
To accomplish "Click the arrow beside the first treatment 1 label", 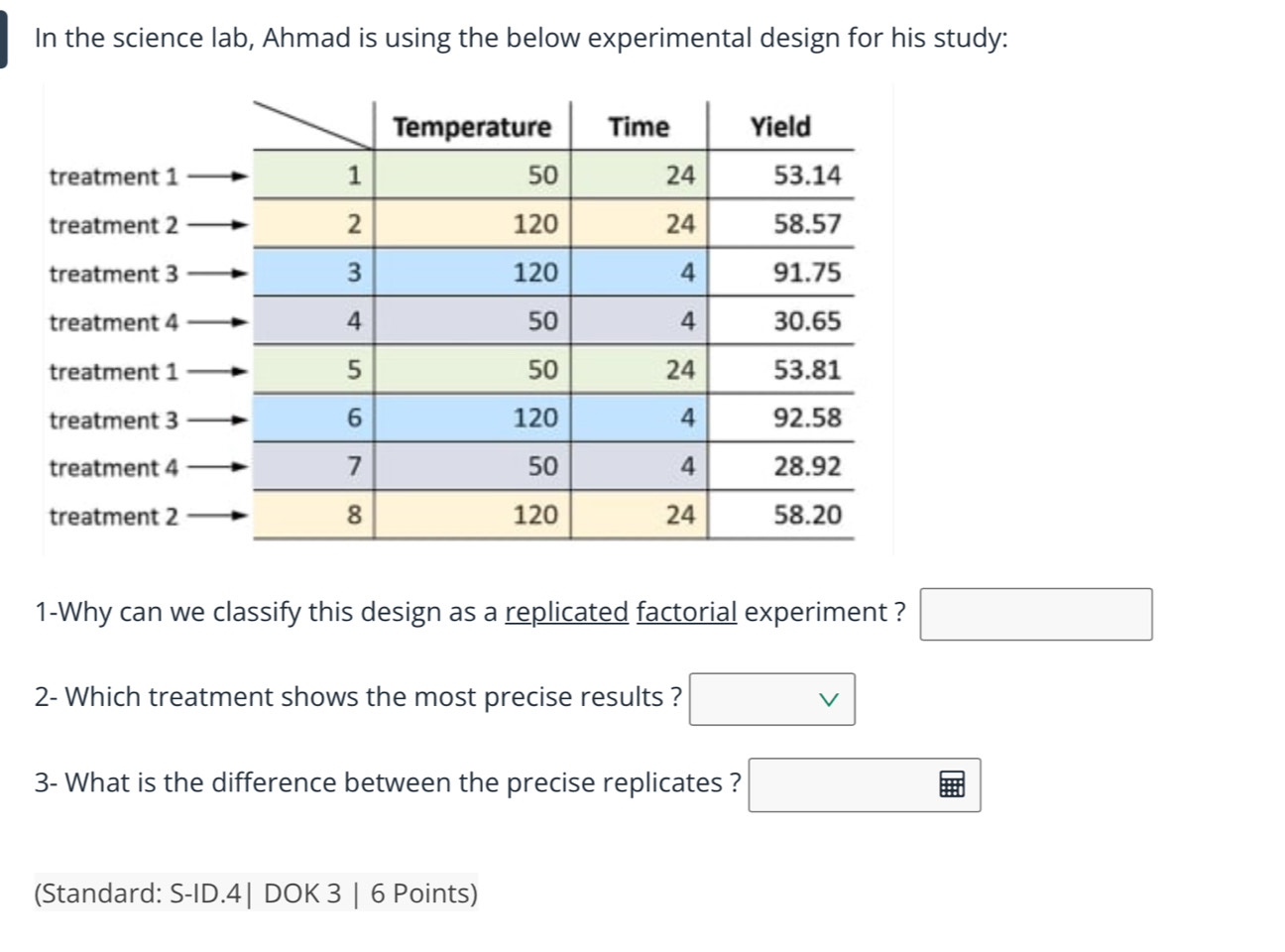I will 217,178.
